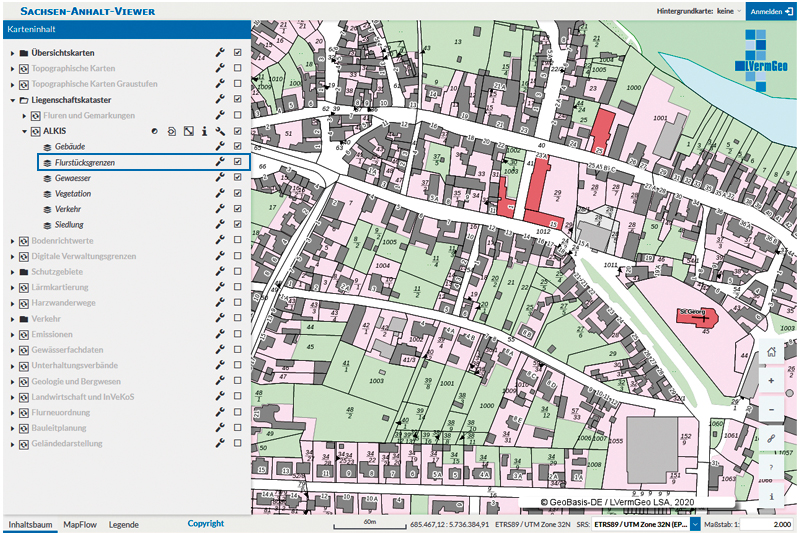Open wrench settings for Harzwanderwege
This screenshot has width=800, height=533.
220,302
